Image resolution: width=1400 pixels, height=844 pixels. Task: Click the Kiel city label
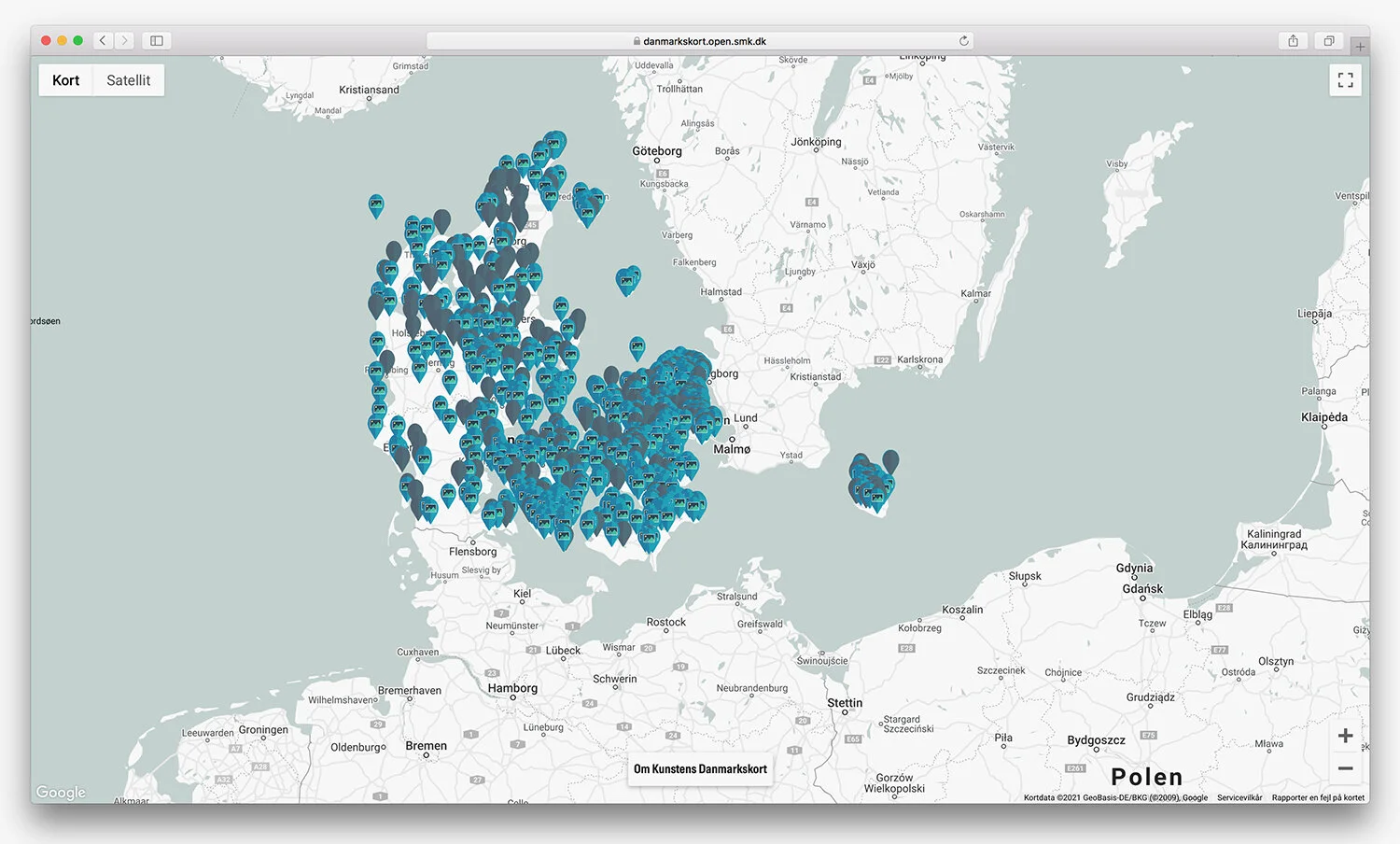point(522,594)
